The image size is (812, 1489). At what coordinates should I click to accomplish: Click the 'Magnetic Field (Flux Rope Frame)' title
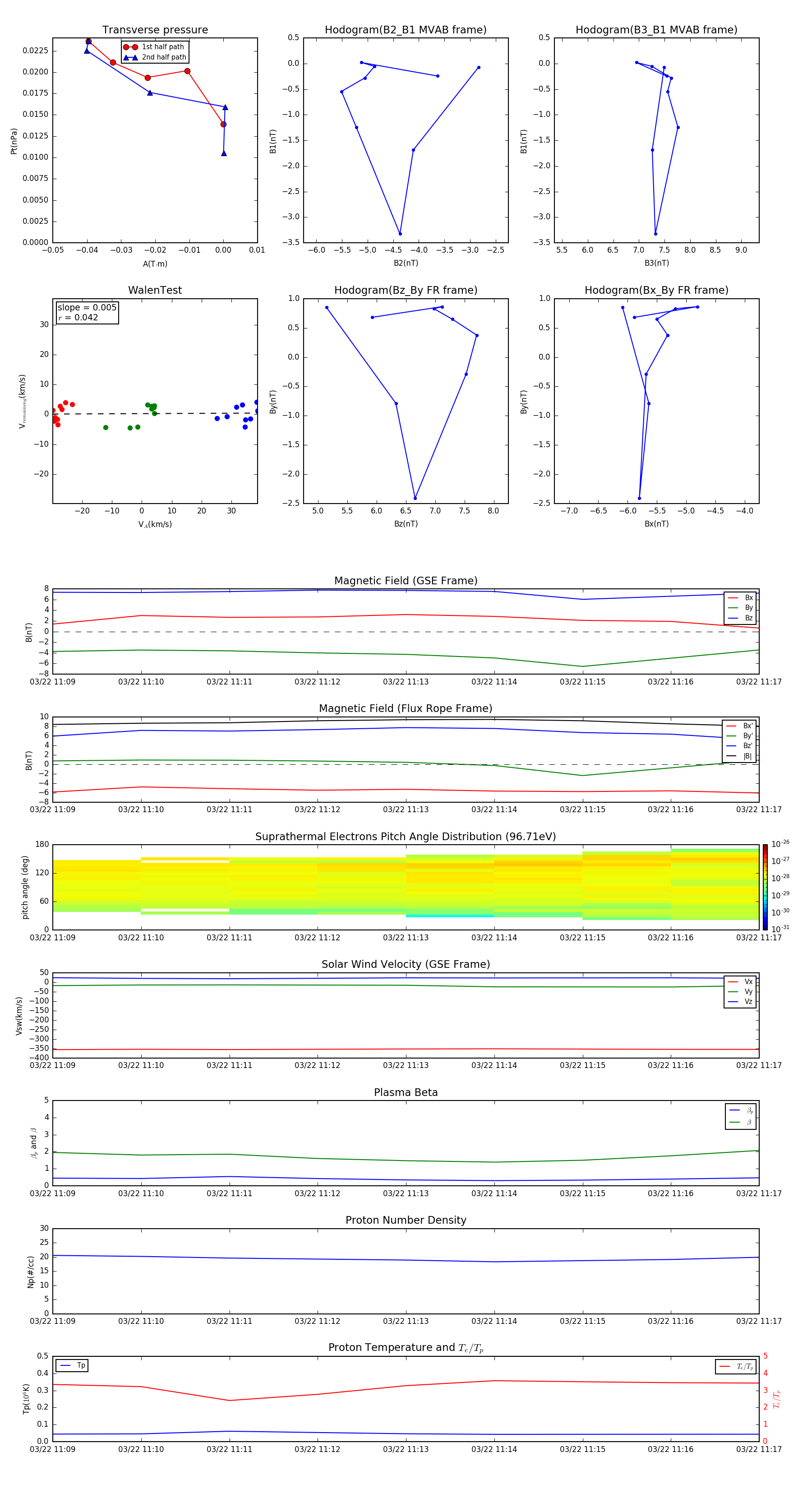click(x=406, y=709)
